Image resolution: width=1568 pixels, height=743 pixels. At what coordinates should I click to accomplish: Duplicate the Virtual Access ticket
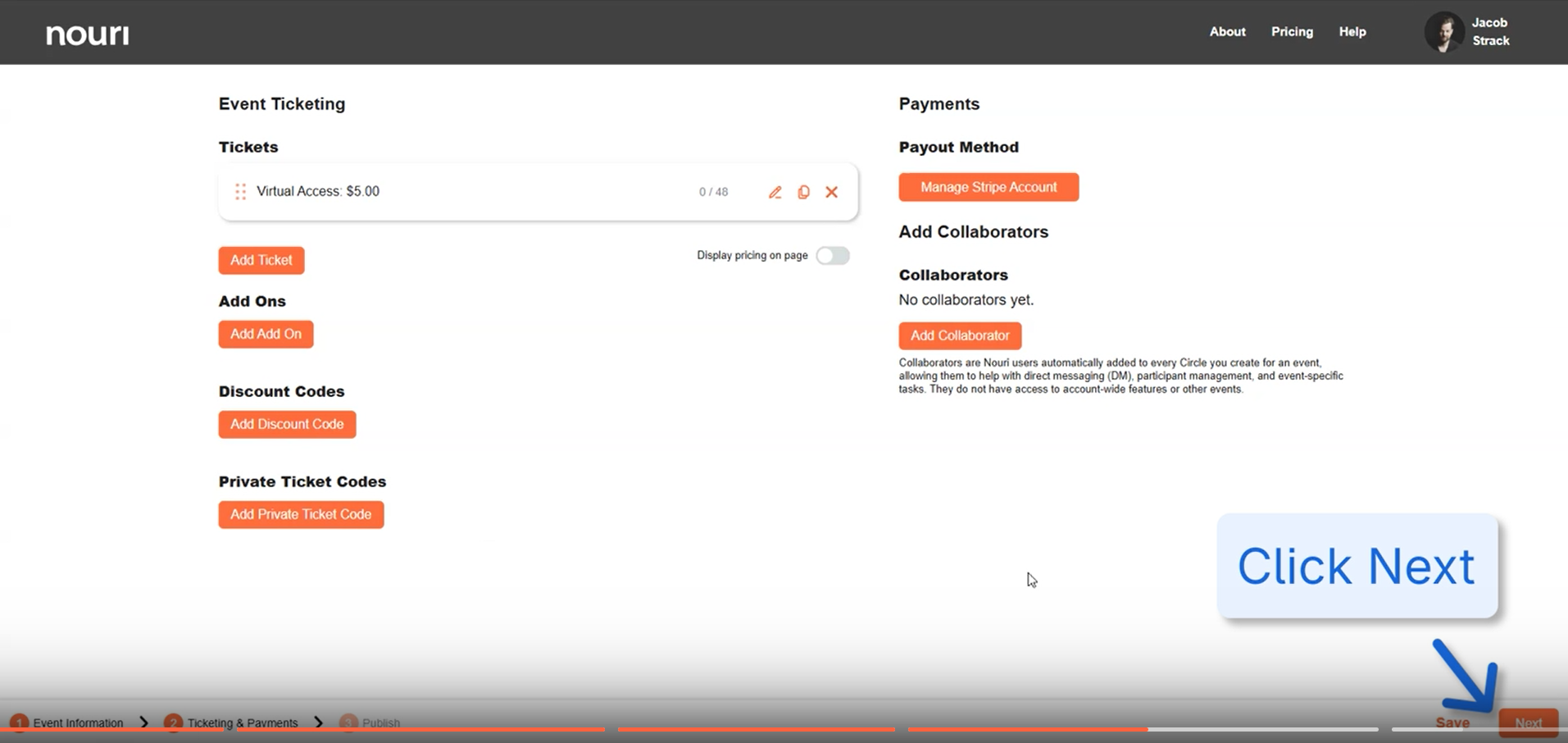coord(803,192)
